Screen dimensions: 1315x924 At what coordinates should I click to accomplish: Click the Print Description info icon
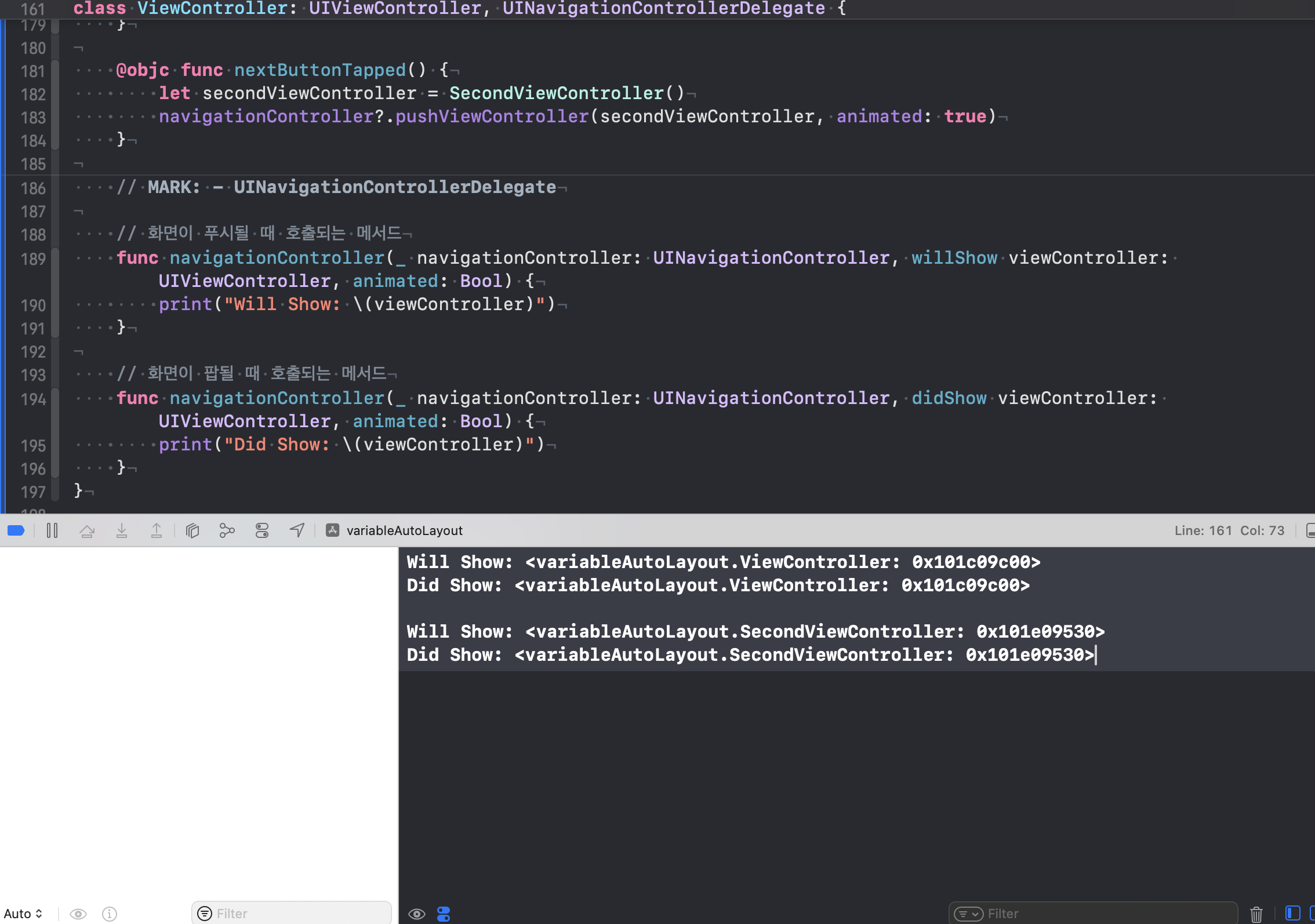(x=110, y=914)
